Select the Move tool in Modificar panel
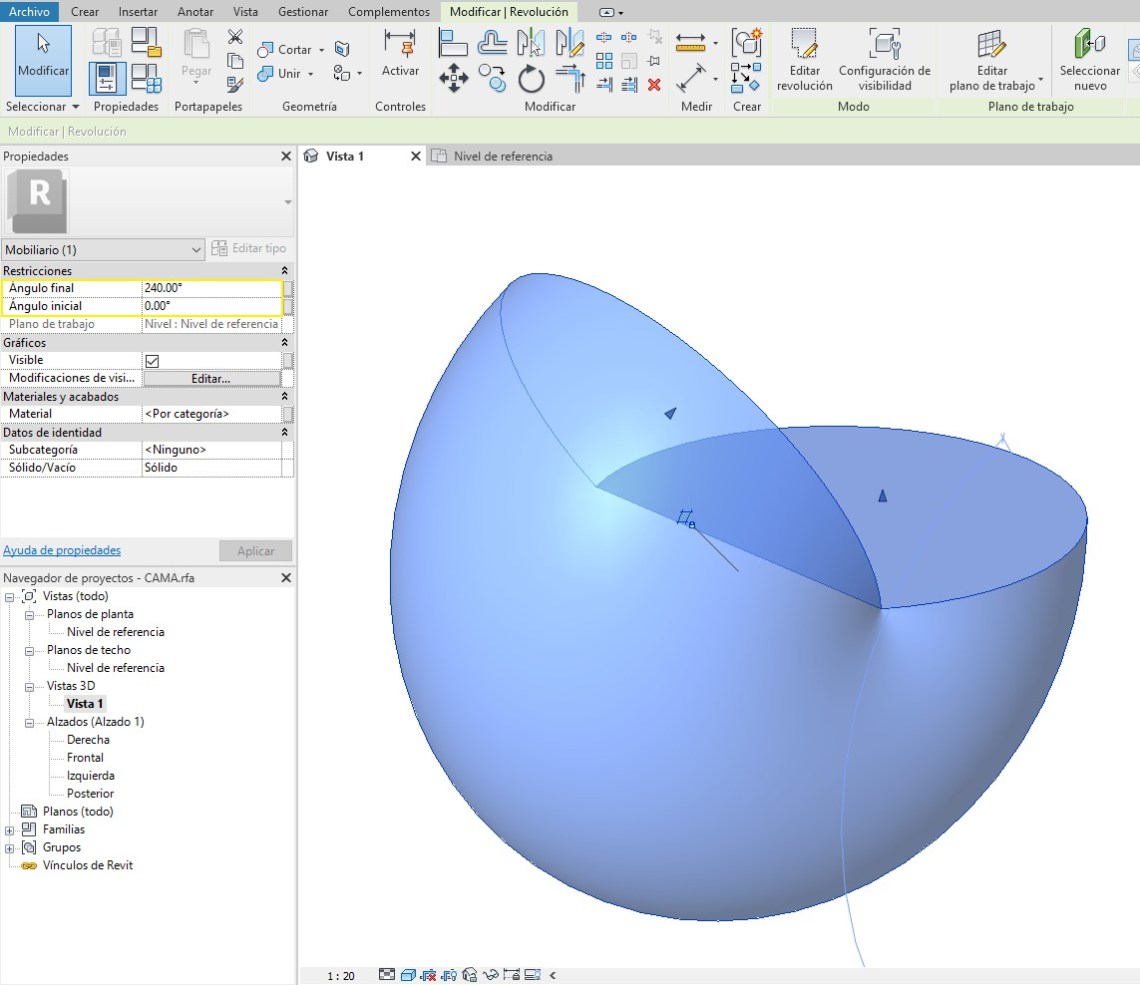The width and height of the screenshot is (1140, 985). pyautogui.click(x=453, y=78)
